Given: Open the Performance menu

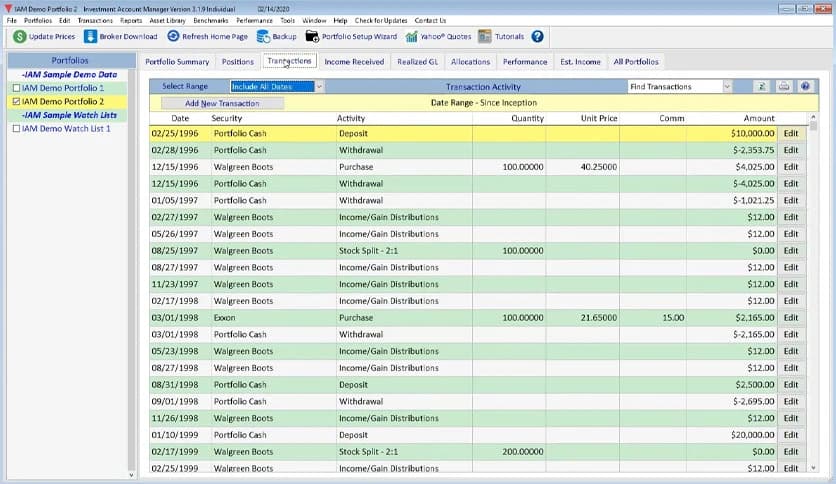Looking at the screenshot, I should coord(254,20).
